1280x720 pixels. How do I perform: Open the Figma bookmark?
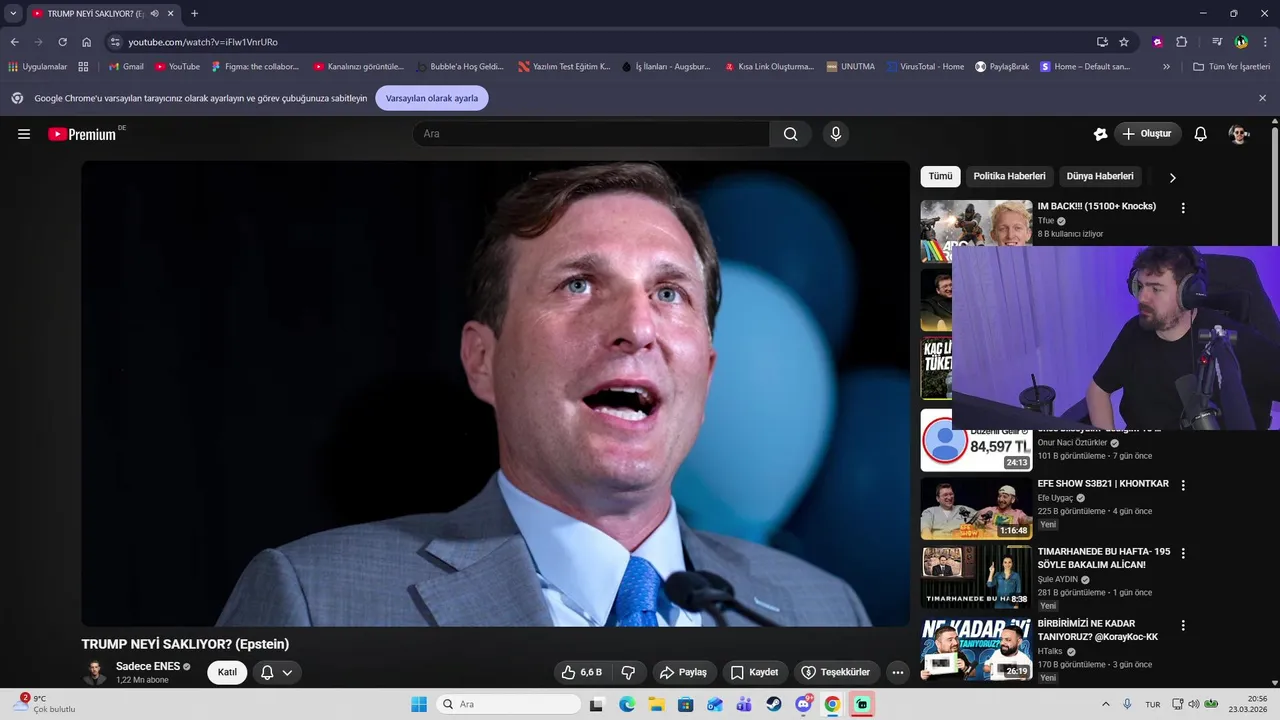click(255, 67)
